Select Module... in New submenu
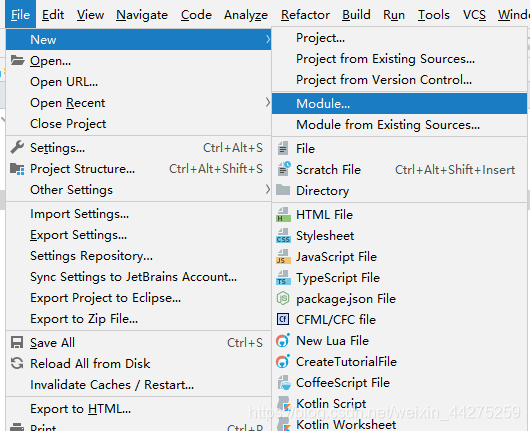This screenshot has width=530, height=431. 400,103
